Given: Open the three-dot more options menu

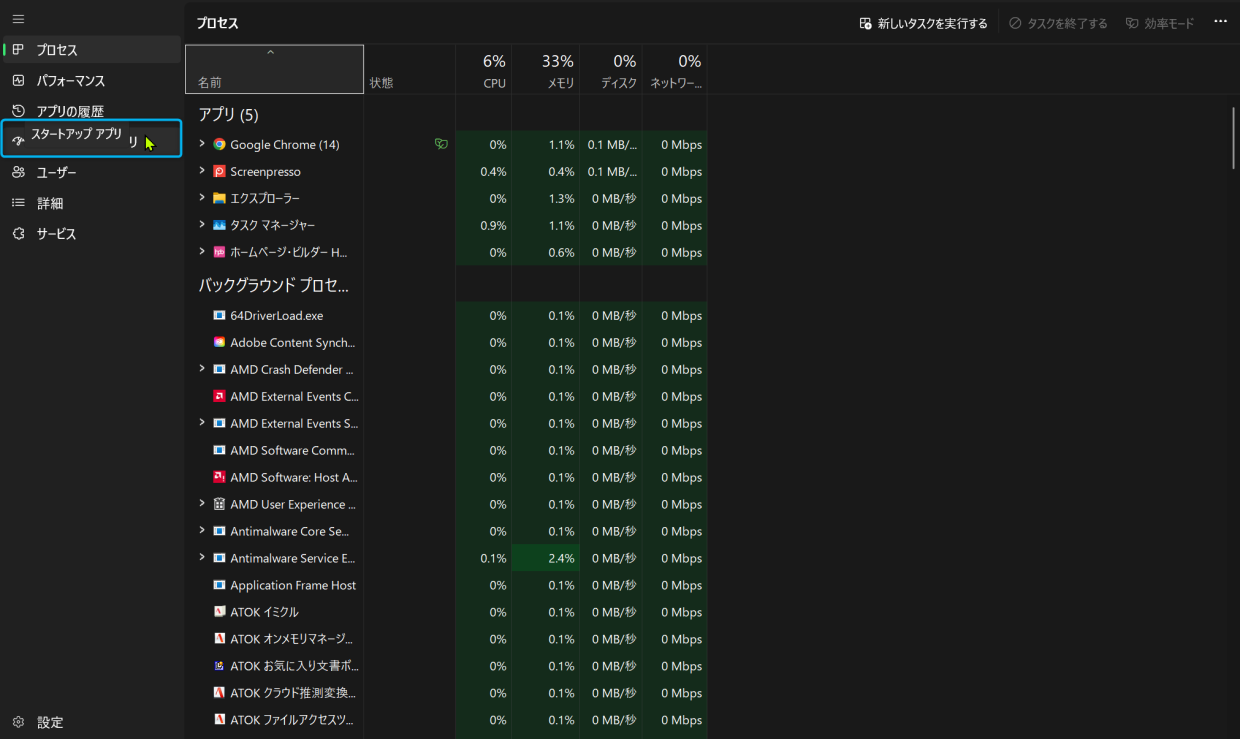Looking at the screenshot, I should tap(1220, 22).
